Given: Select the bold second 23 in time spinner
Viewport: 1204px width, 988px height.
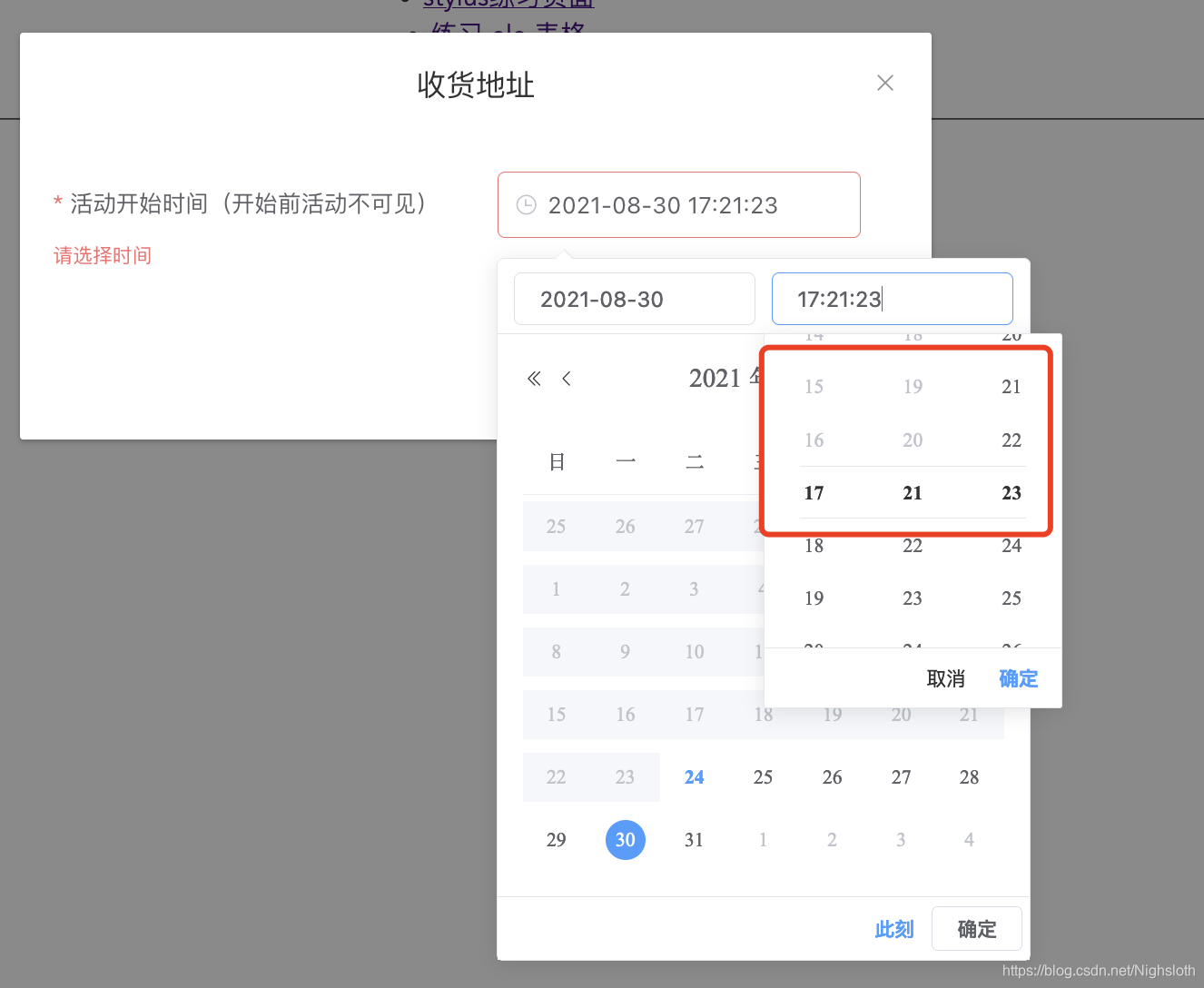Looking at the screenshot, I should click(1012, 493).
